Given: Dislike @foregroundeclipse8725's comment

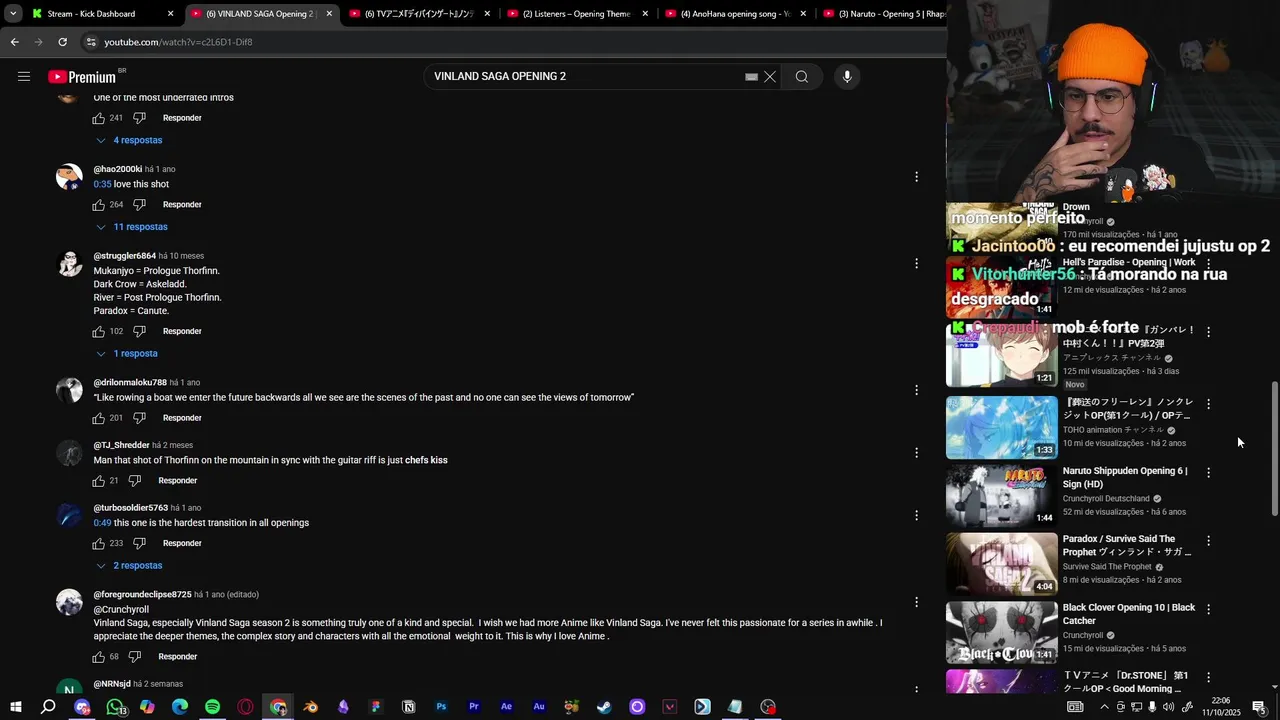Looking at the screenshot, I should (135, 657).
